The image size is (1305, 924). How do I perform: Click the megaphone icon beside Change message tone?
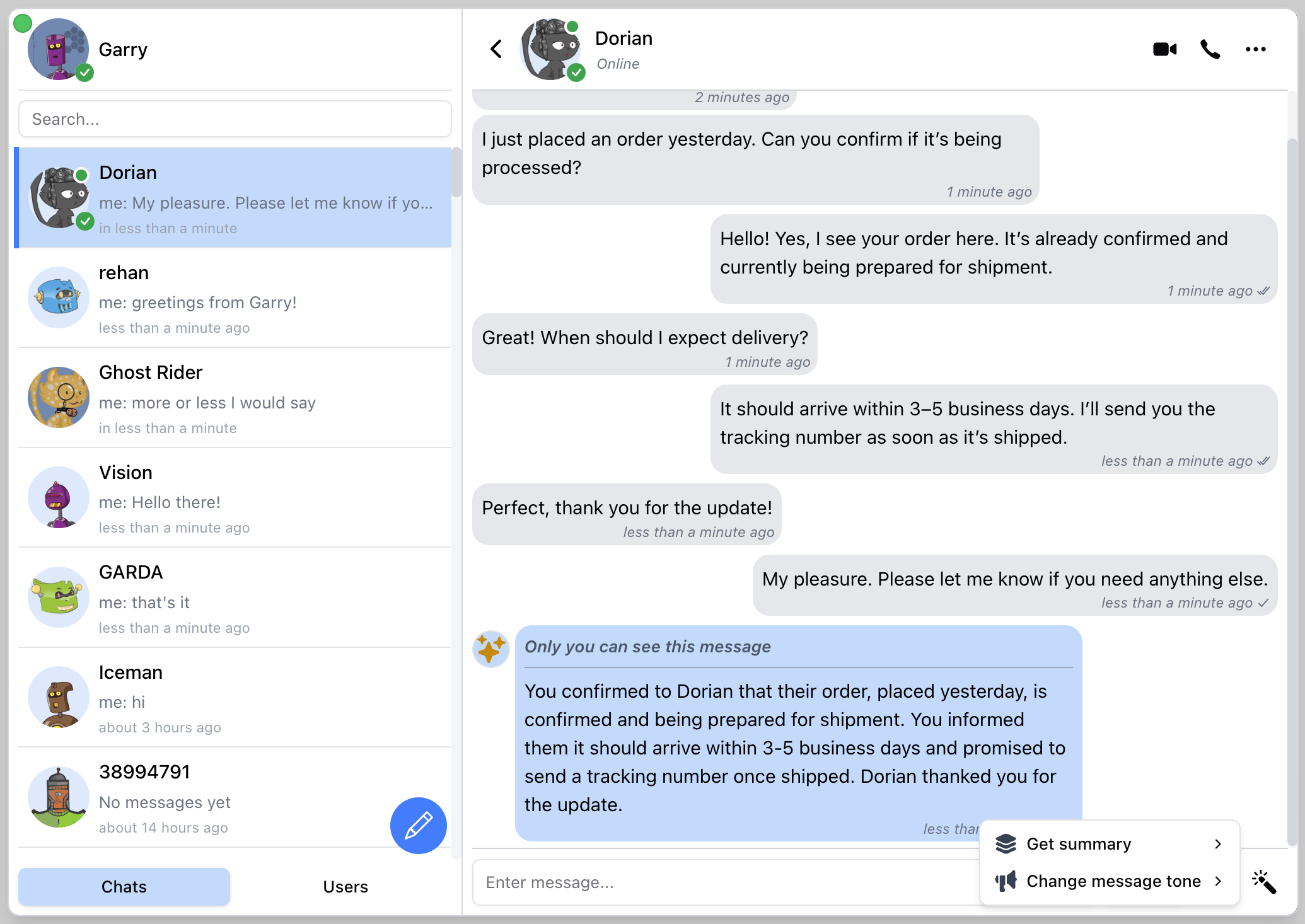1006,881
